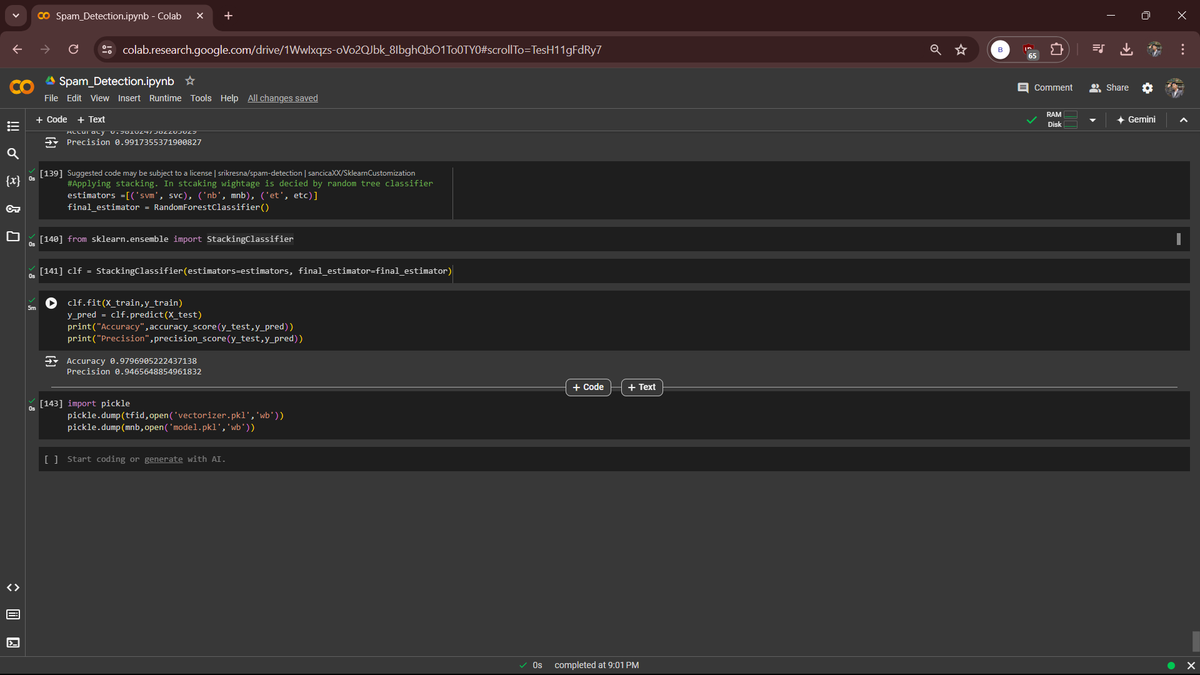Click the Chrome profile picture icon
1200x675 pixels.
(1155, 50)
